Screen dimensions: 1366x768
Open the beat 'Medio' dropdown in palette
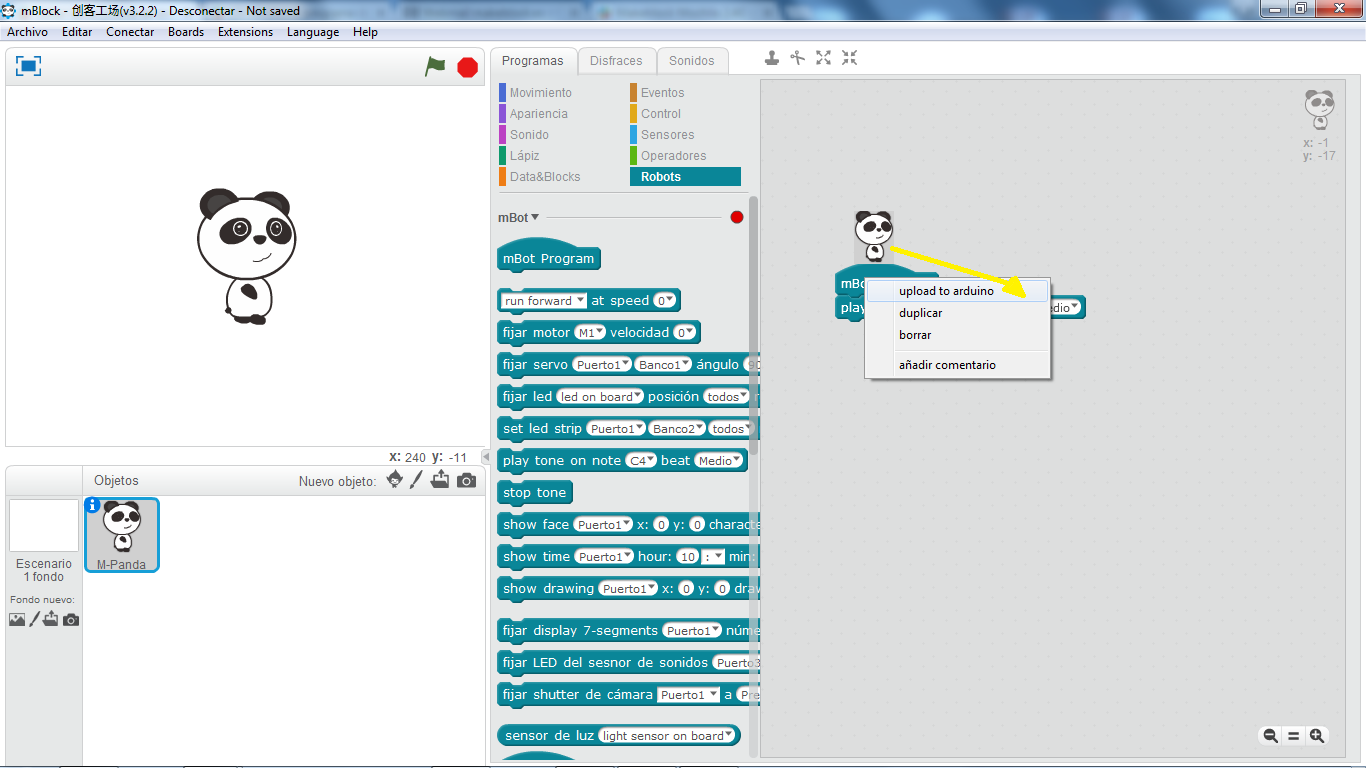pos(720,460)
